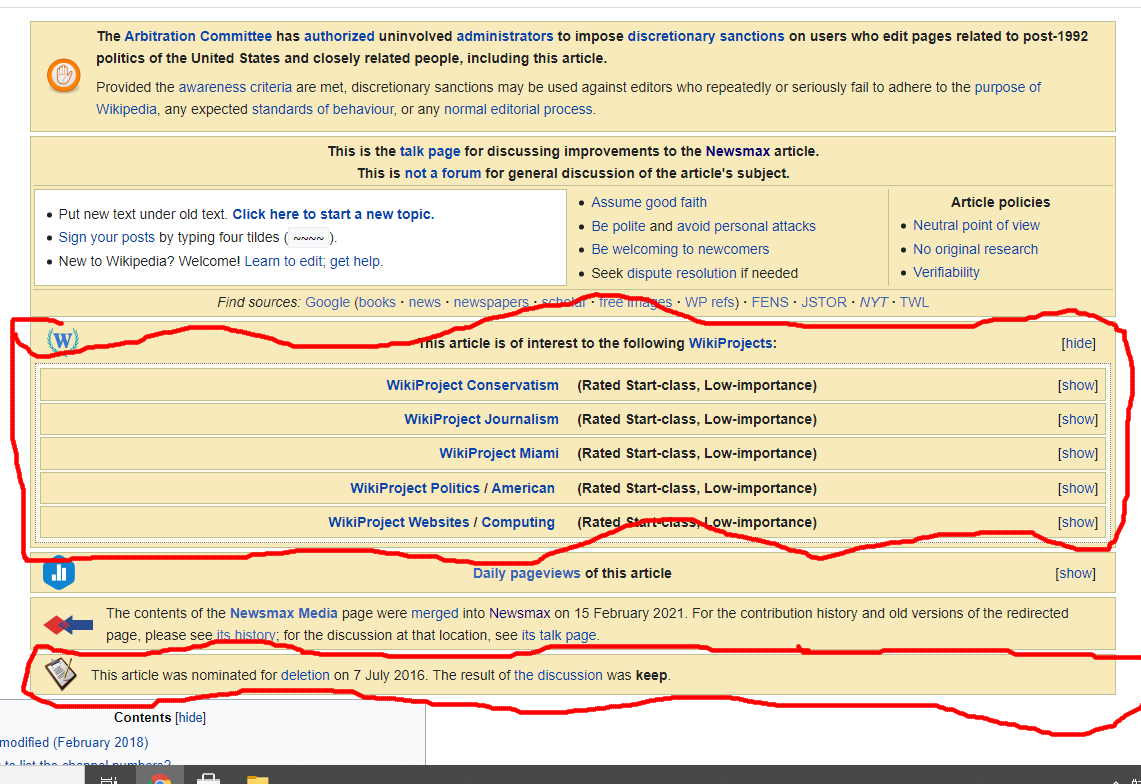Open the WikiProjects link in banner header
This screenshot has height=784, width=1141.
[731, 343]
